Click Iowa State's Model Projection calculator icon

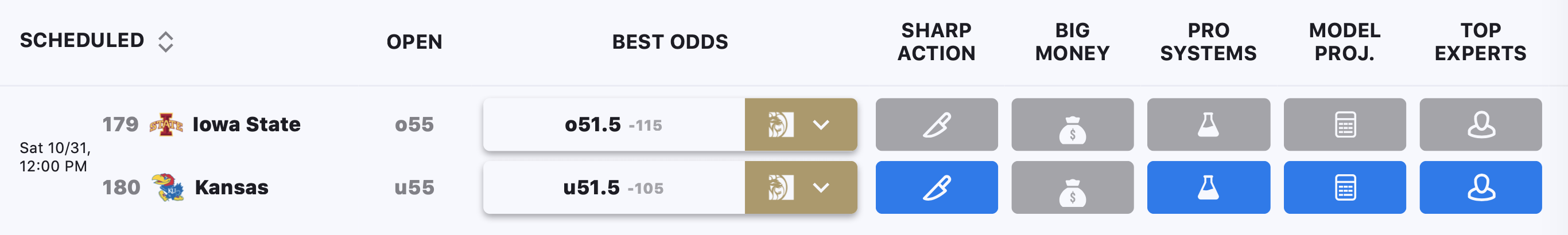(1345, 124)
